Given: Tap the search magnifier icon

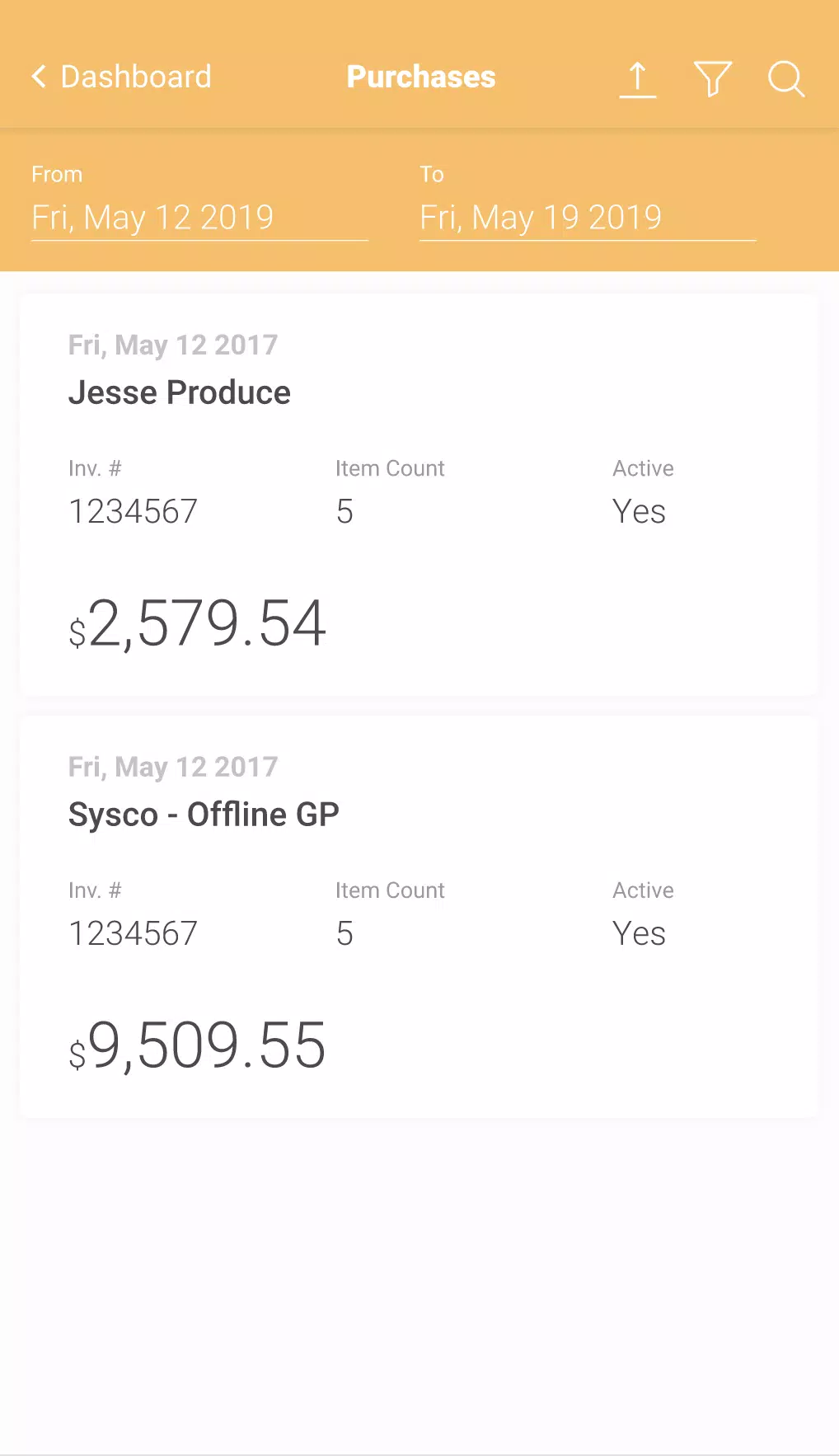Looking at the screenshot, I should pyautogui.click(x=786, y=79).
